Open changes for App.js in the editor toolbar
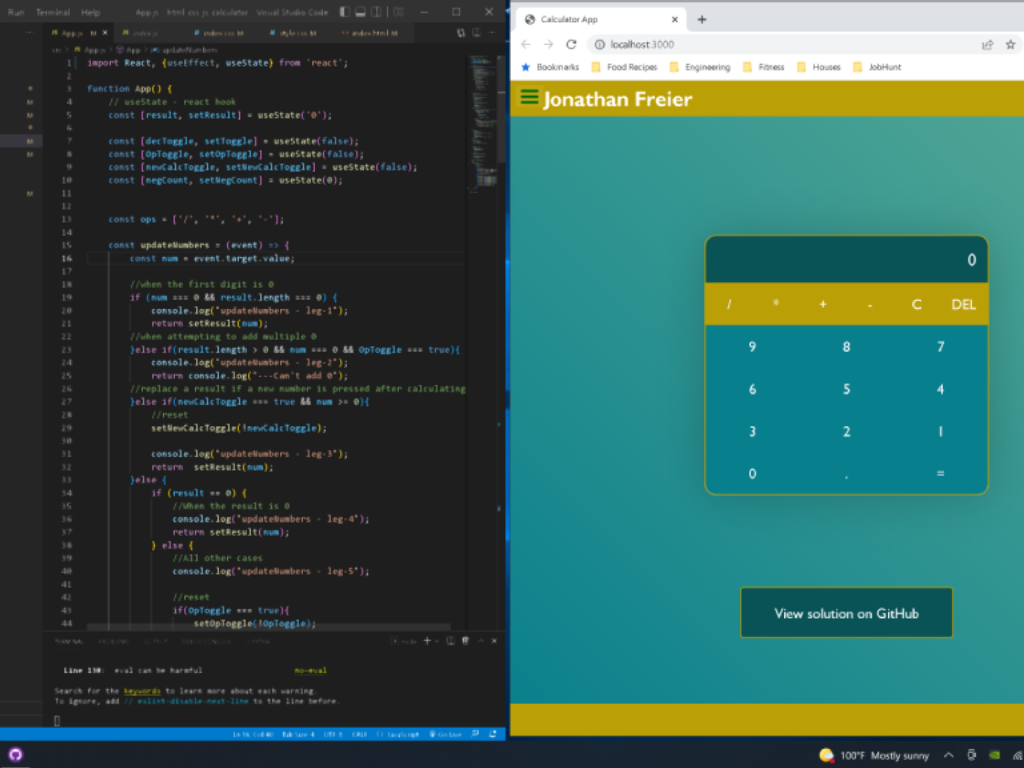The height and width of the screenshot is (768, 1024). tap(461, 33)
